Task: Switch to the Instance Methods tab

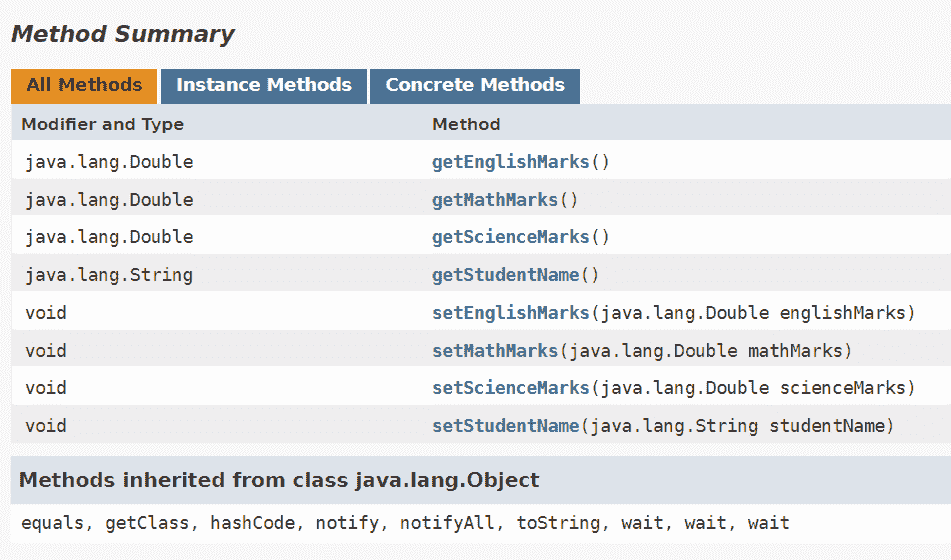Action: pyautogui.click(x=264, y=85)
